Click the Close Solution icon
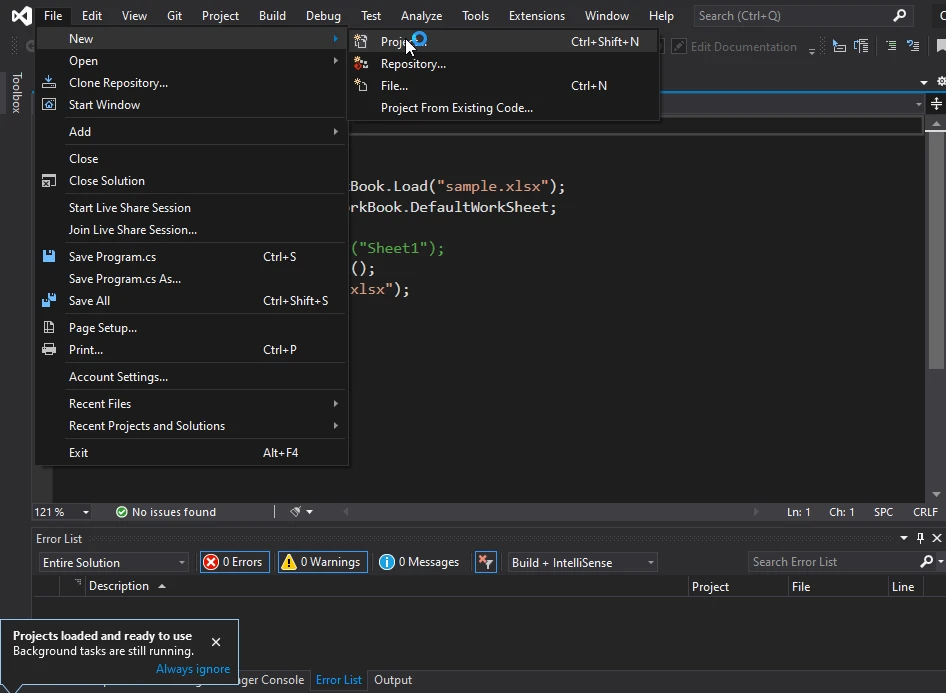Image resolution: width=946 pixels, height=693 pixels. pyautogui.click(x=49, y=181)
